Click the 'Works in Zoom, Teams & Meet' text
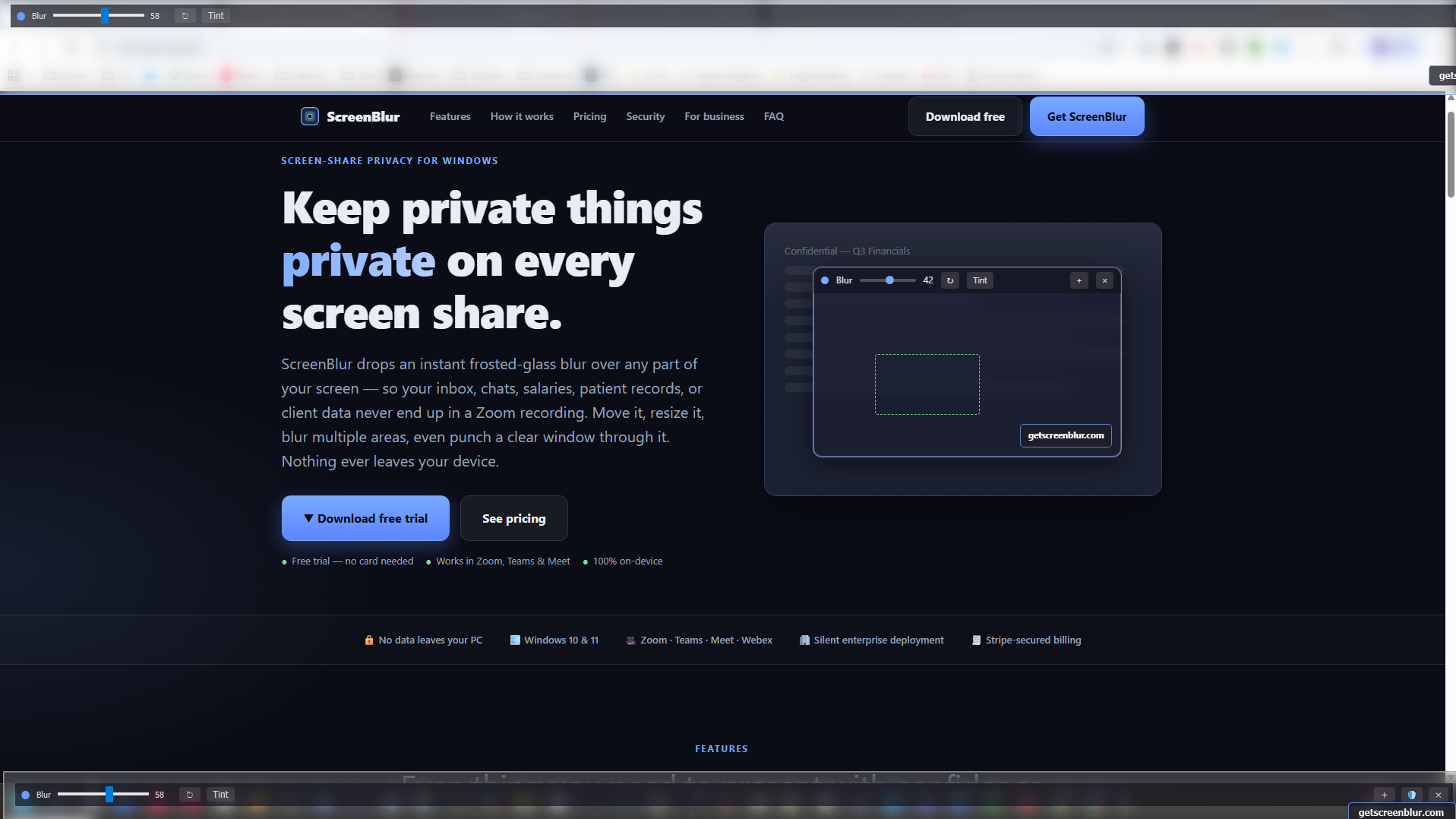The image size is (1456, 819). click(503, 561)
